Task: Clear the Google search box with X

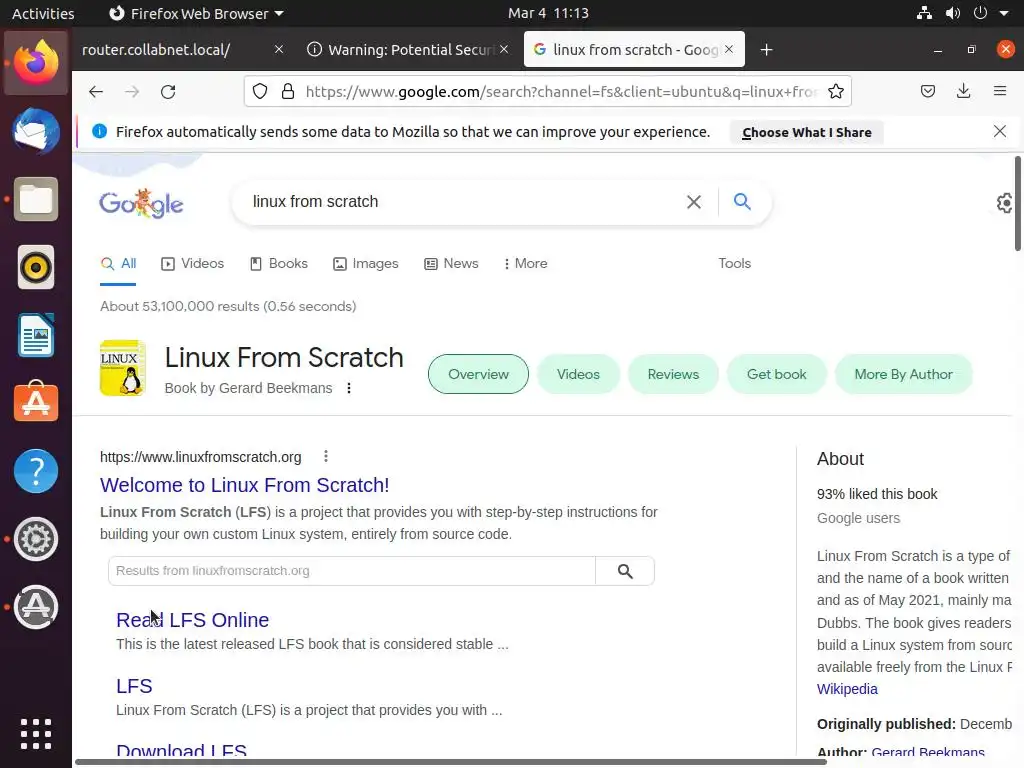Action: click(694, 202)
